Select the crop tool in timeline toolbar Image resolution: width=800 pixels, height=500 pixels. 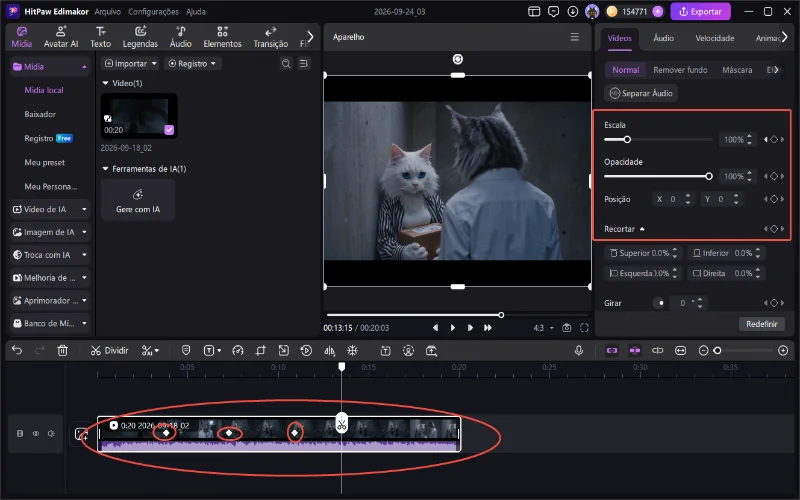(261, 351)
